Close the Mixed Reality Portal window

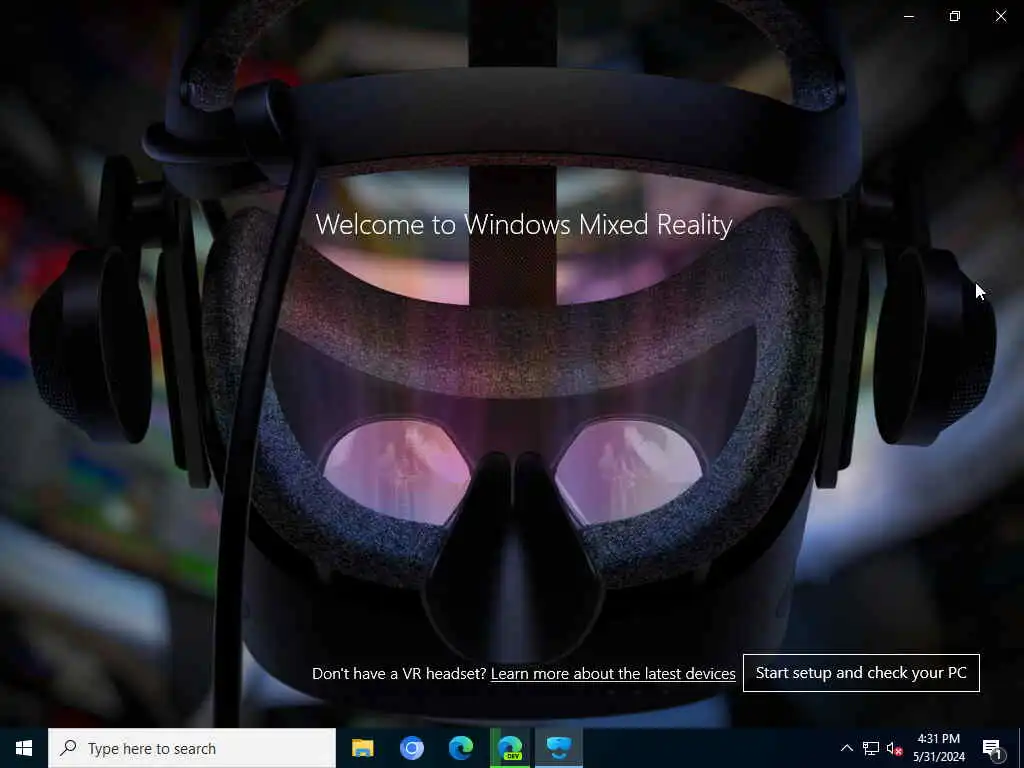(1000, 16)
